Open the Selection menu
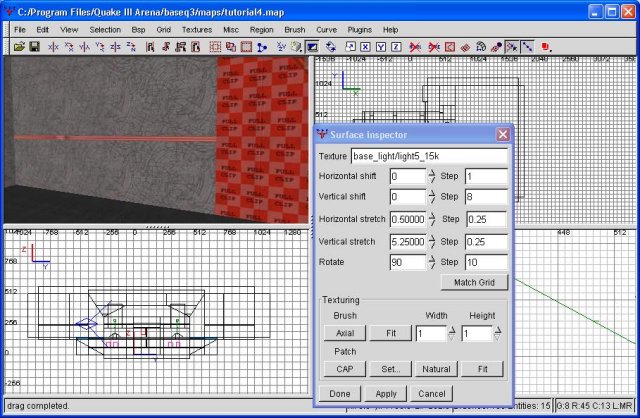Image resolution: width=640 pixels, height=418 pixels. tap(105, 30)
